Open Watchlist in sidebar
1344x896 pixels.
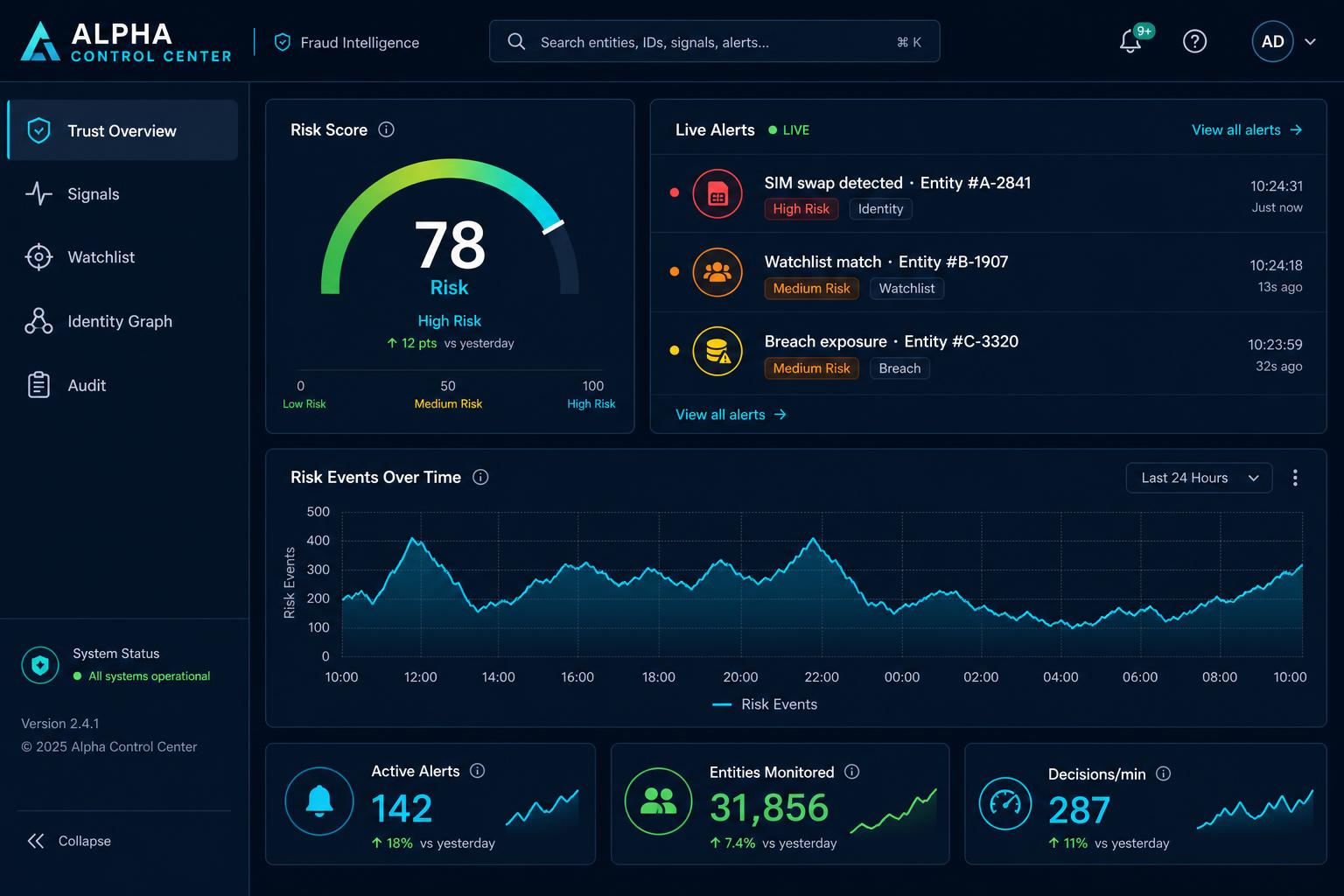click(x=122, y=257)
